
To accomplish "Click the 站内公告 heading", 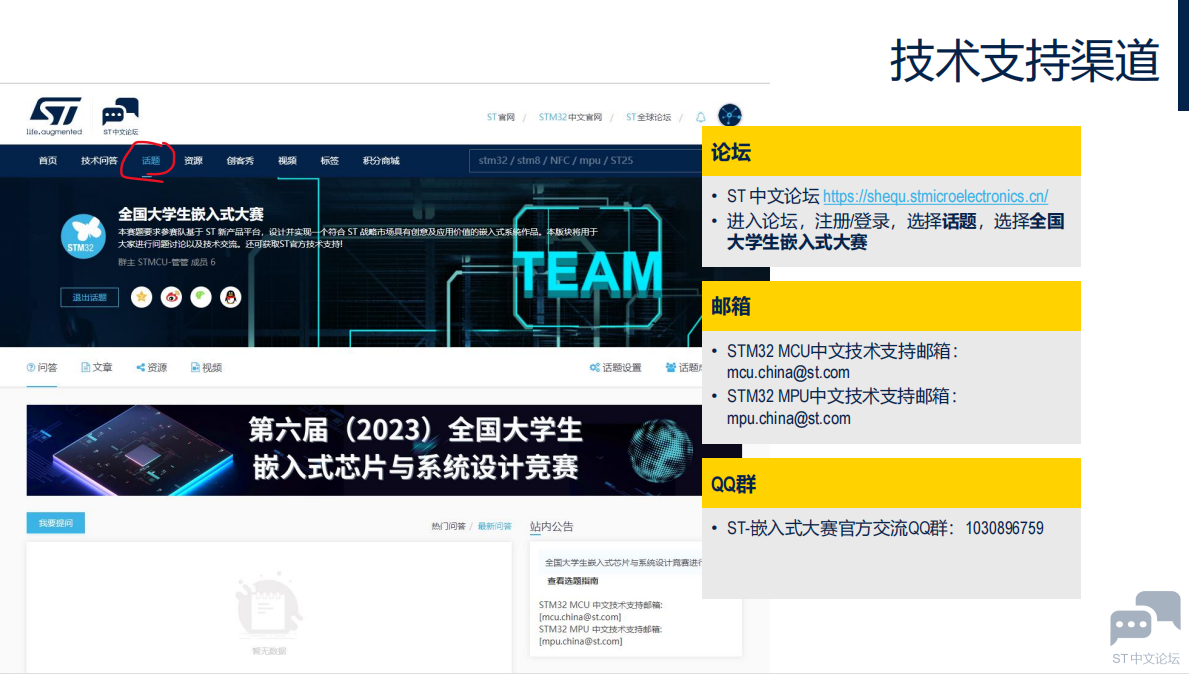I will point(551,526).
